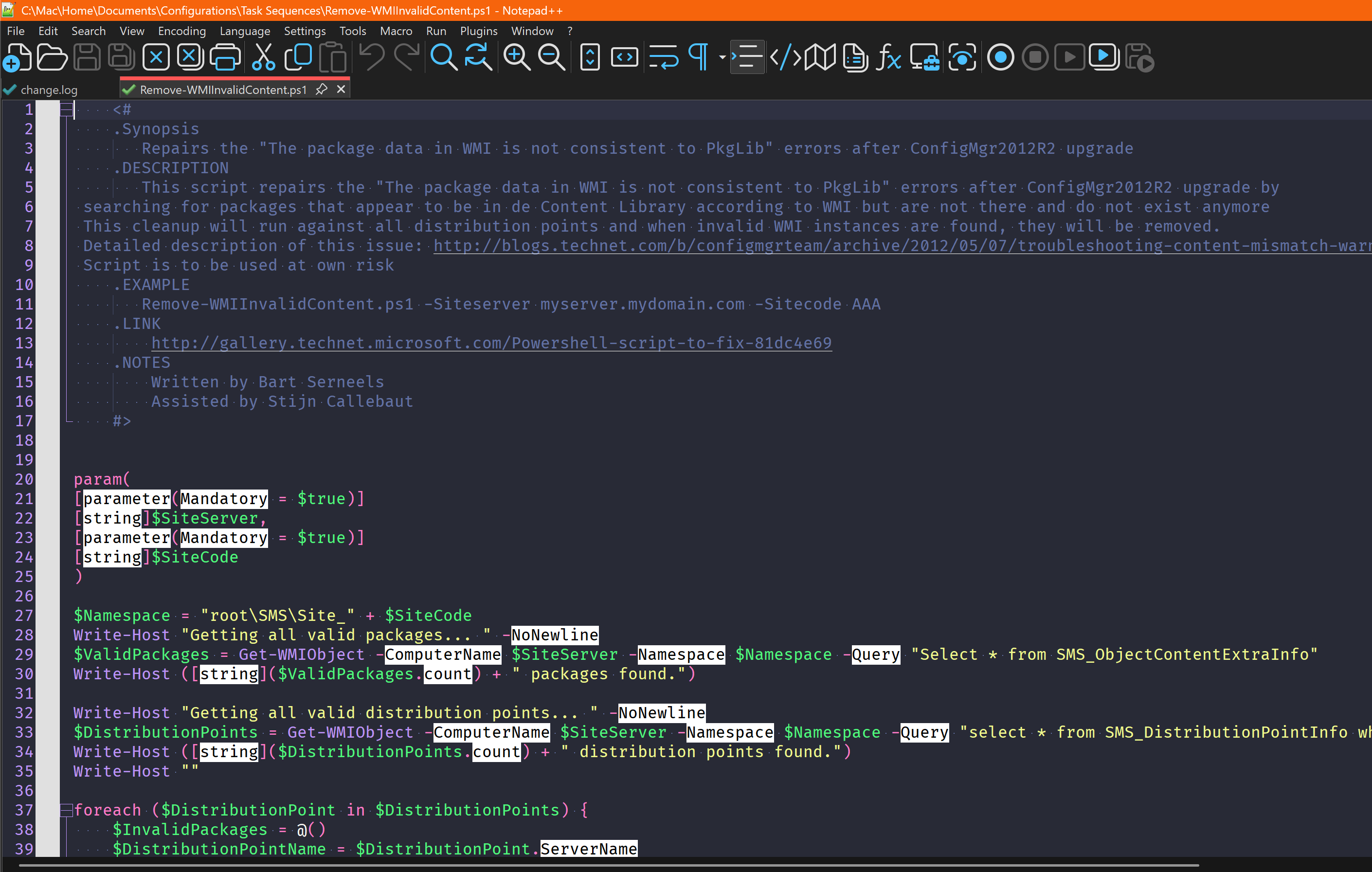Play back the recorded macro

tap(1069, 57)
